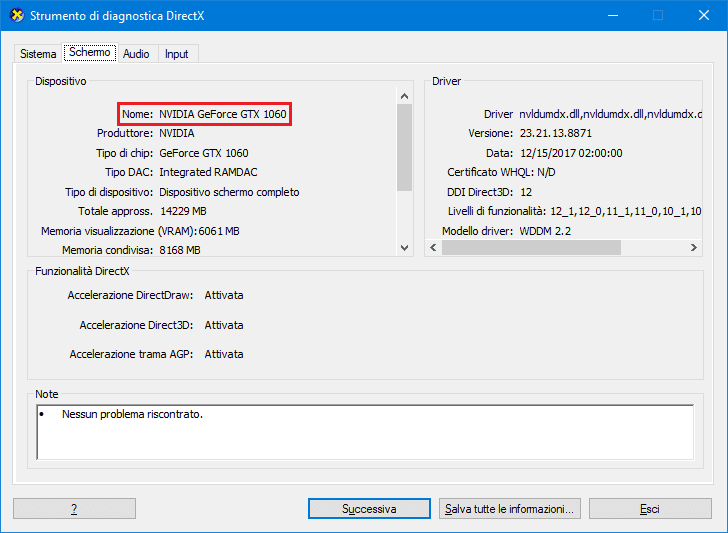This screenshot has height=533, width=728.
Task: Go to the Input tab
Action: 176,54
